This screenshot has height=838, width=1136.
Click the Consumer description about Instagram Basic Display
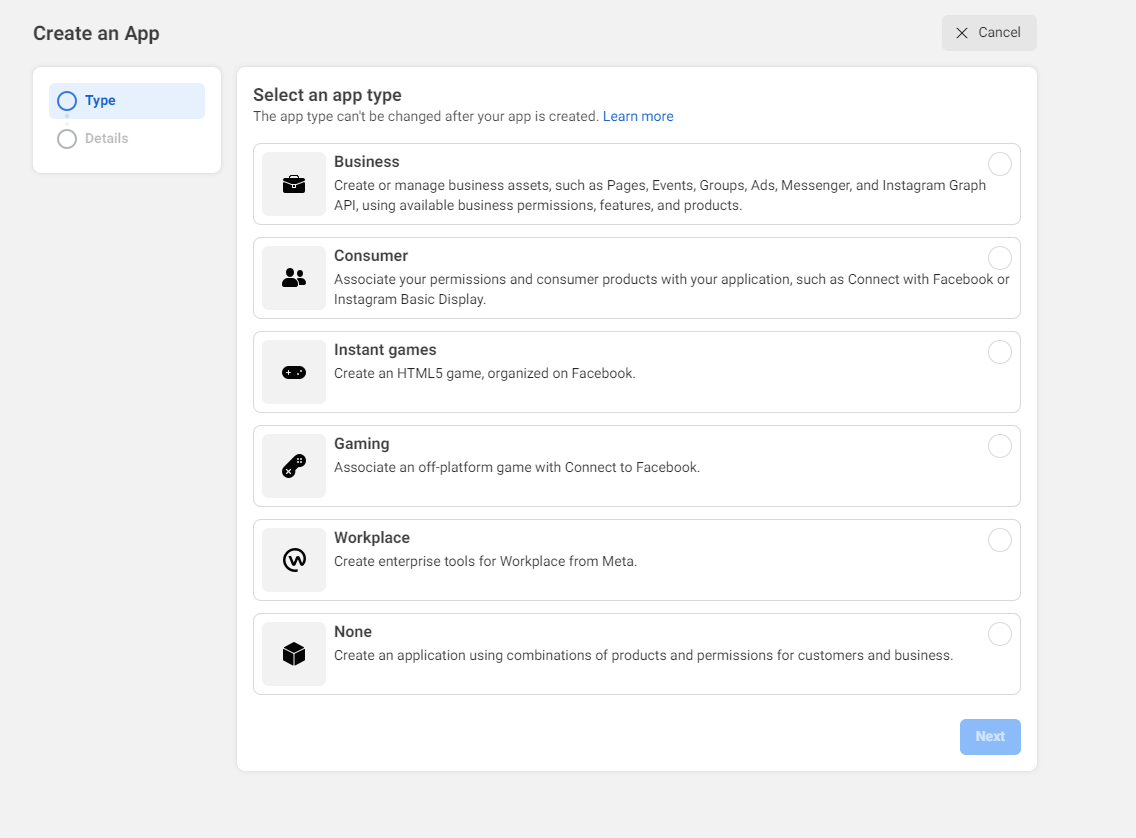(672, 290)
